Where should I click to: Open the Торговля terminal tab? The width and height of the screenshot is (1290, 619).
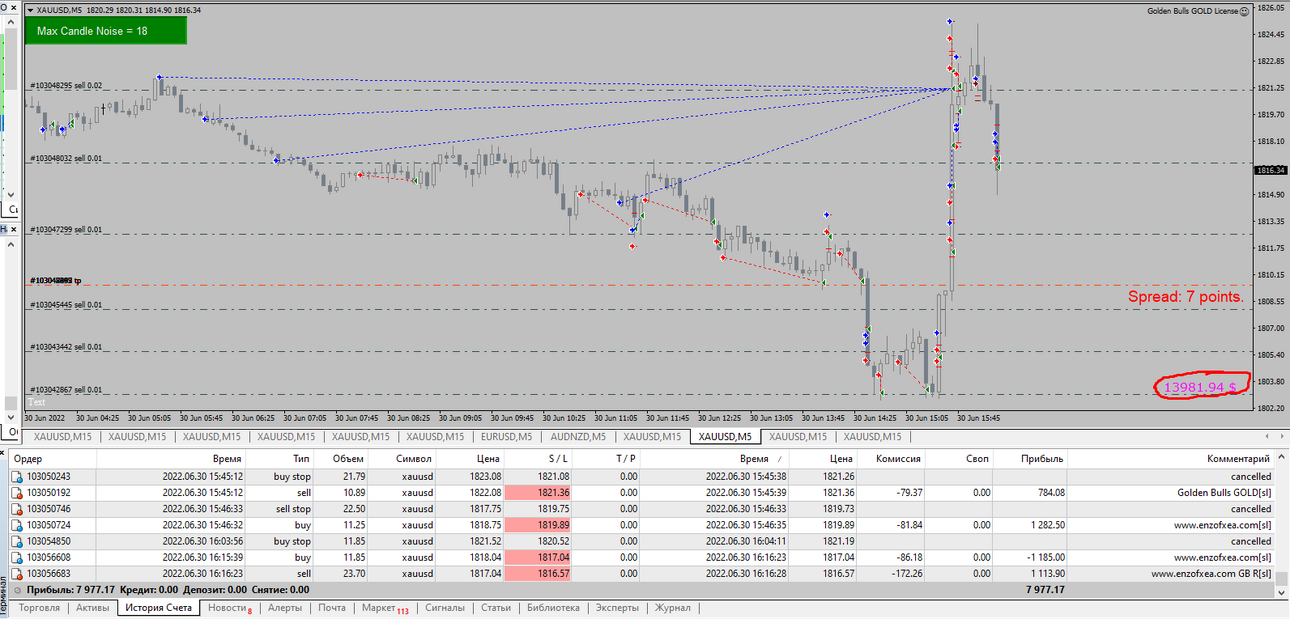(40, 608)
